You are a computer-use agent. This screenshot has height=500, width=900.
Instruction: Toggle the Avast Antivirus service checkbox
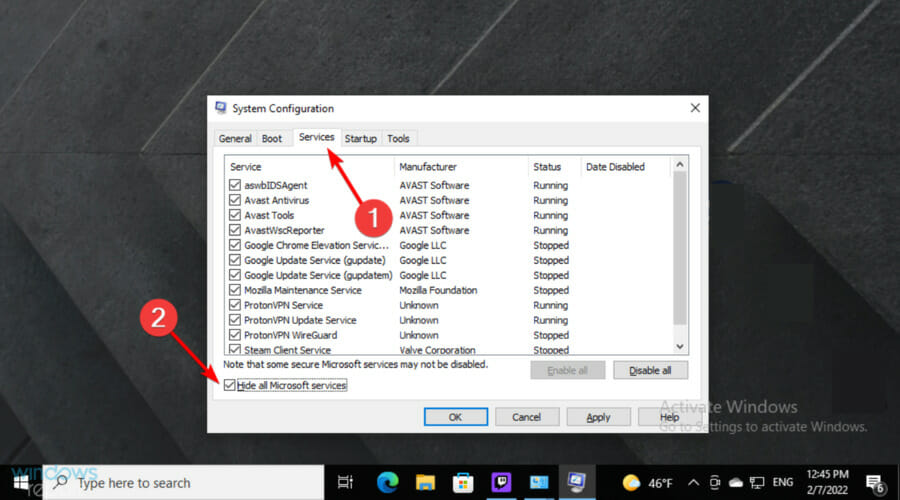tap(234, 200)
